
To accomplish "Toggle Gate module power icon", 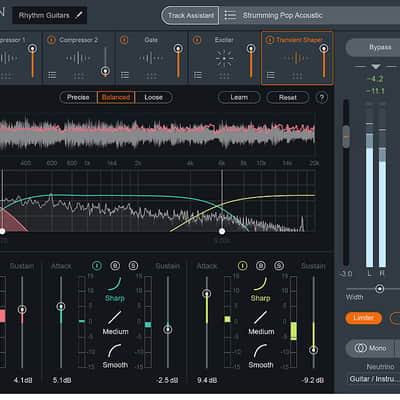I will tap(124, 40).
